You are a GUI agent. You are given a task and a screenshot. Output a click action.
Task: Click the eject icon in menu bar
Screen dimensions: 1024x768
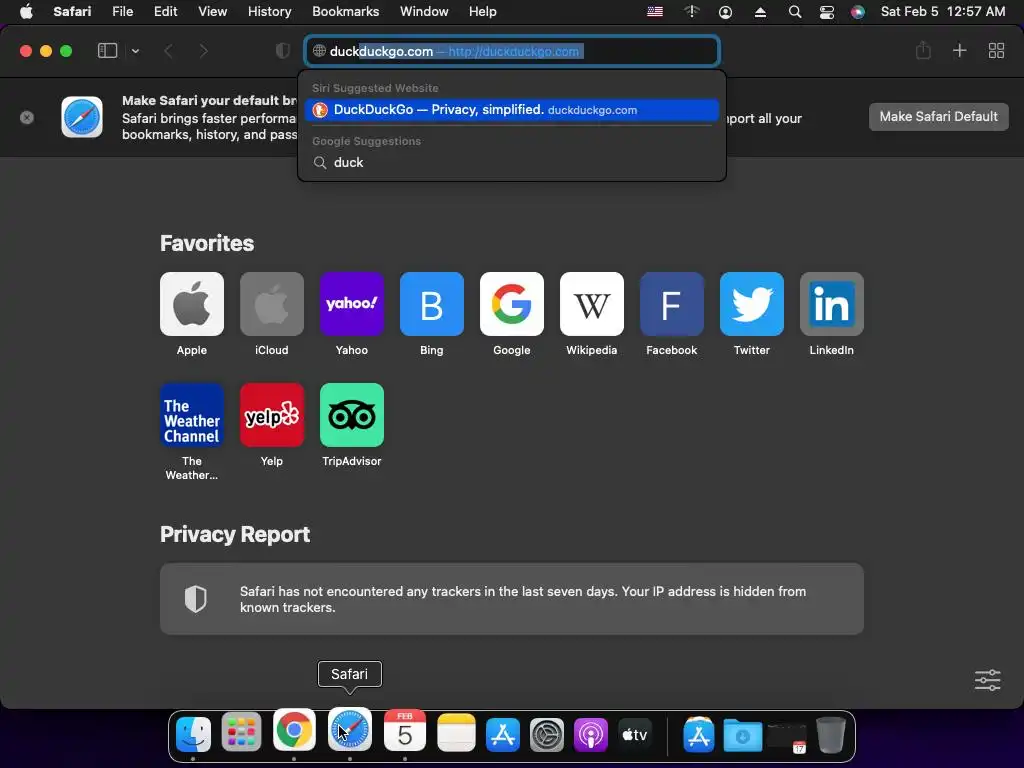pyautogui.click(x=760, y=12)
